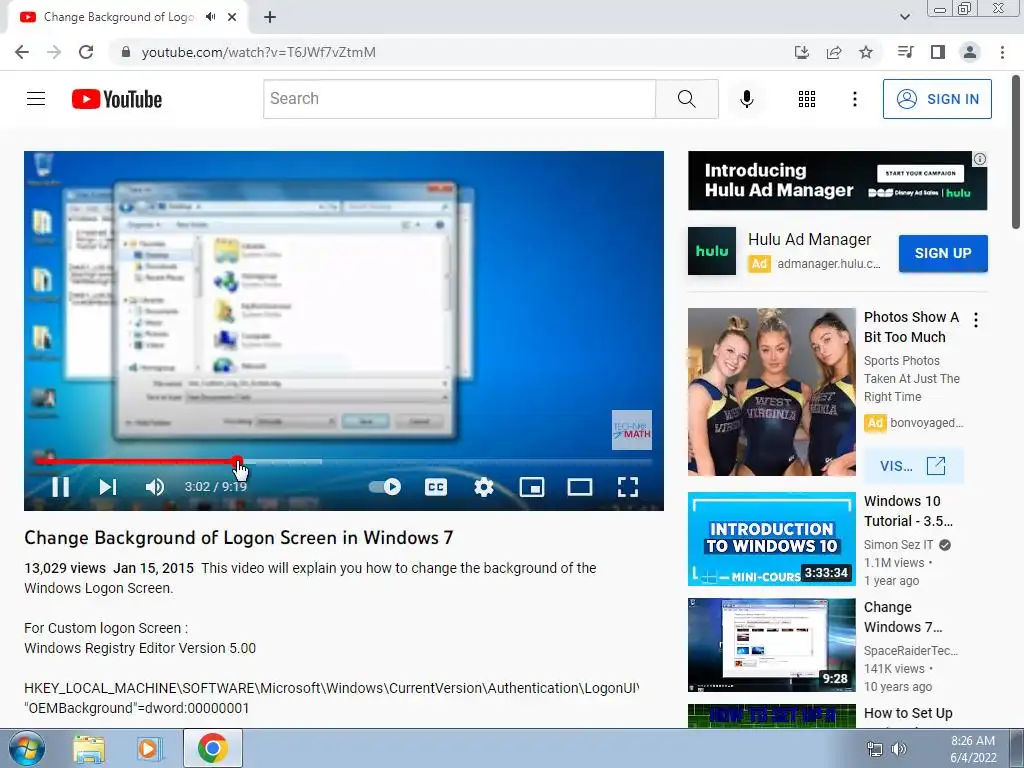This screenshot has width=1024, height=768.
Task: Open system tray network icon
Action: point(874,749)
